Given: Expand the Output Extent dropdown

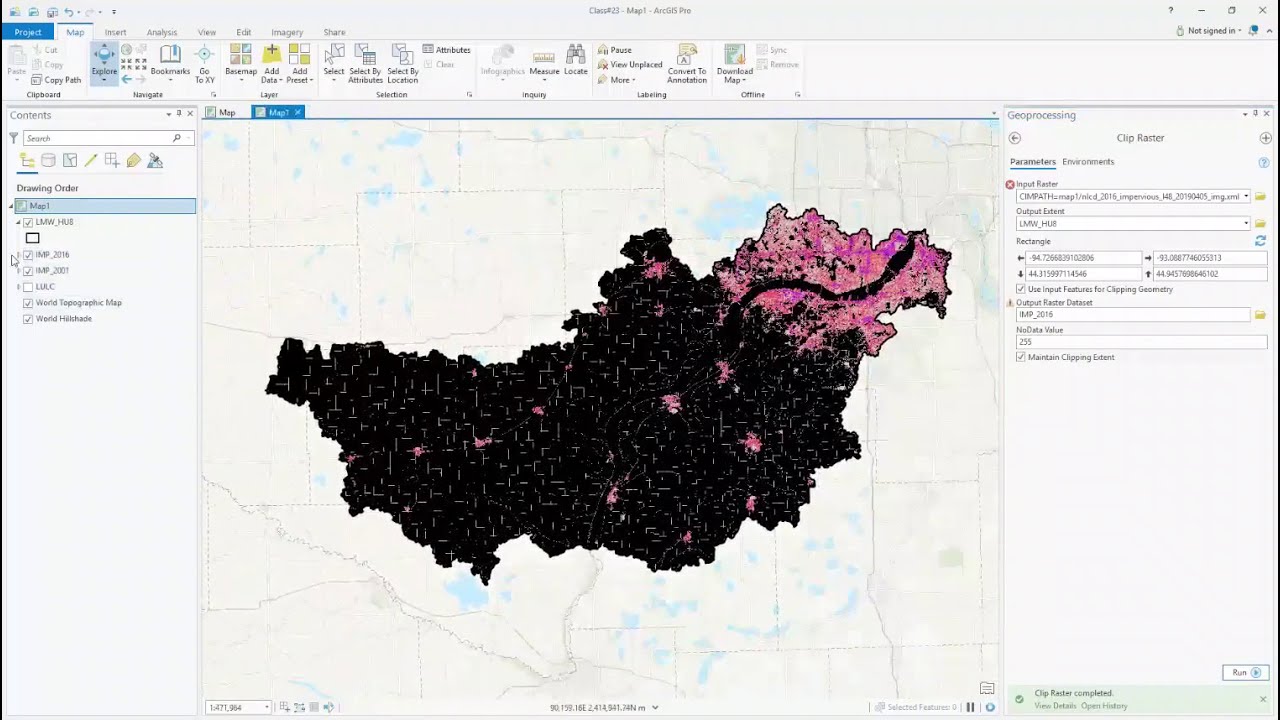Looking at the screenshot, I should [x=1246, y=224].
